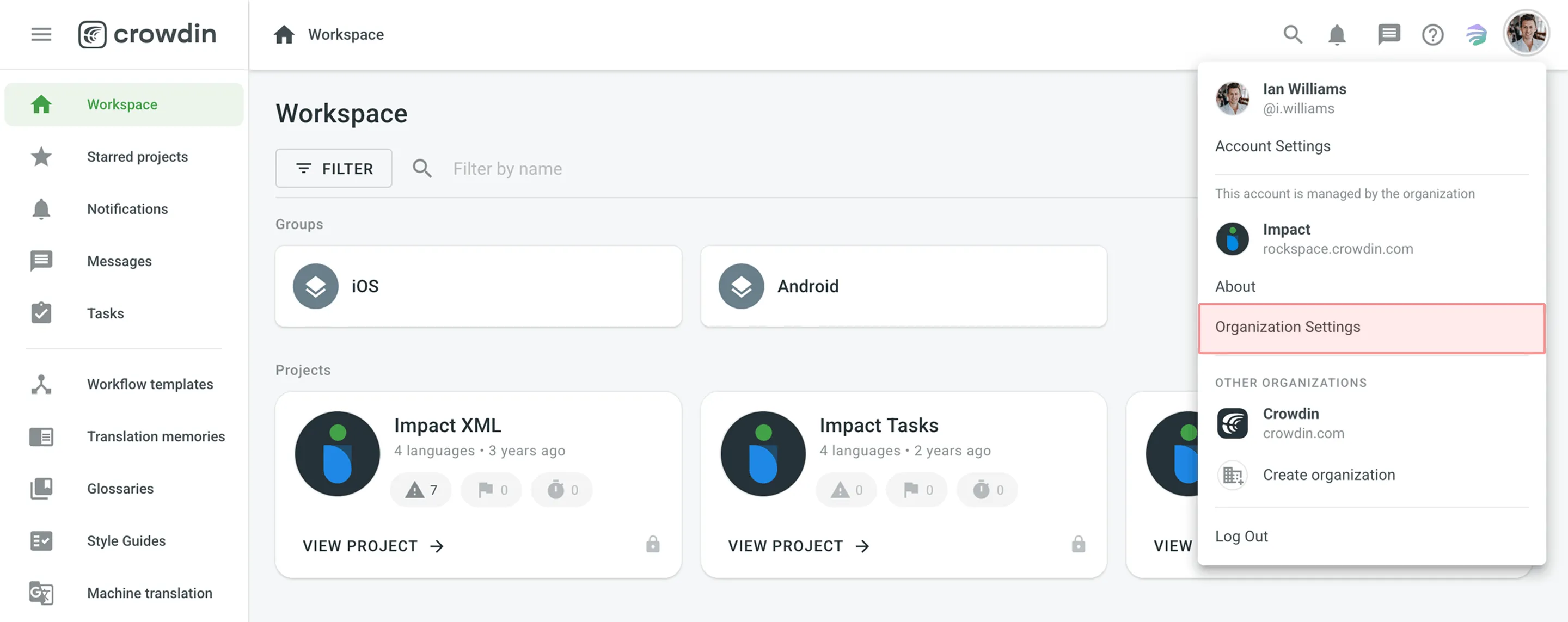Click the Crowdin logo
Image resolution: width=1568 pixels, height=622 pixels.
pos(148,34)
